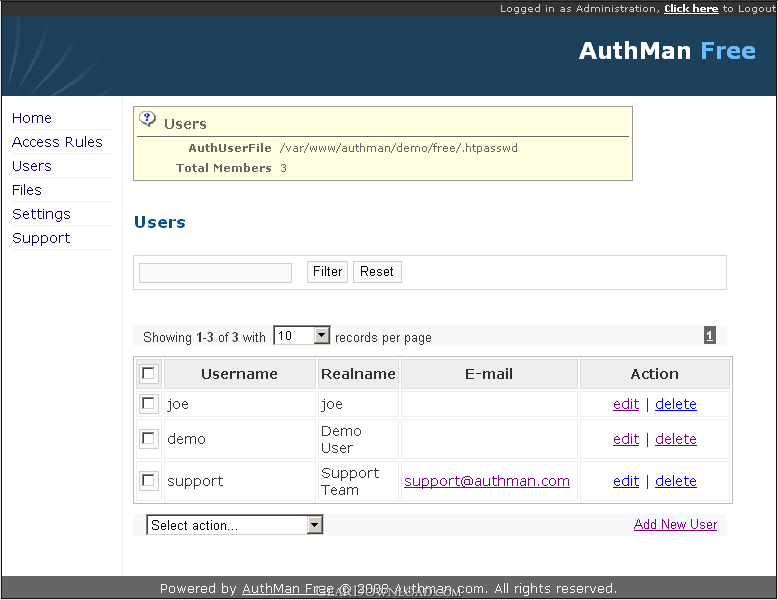Click the 'demo' username cell
The height and width of the screenshot is (600, 778).
click(x=239, y=439)
